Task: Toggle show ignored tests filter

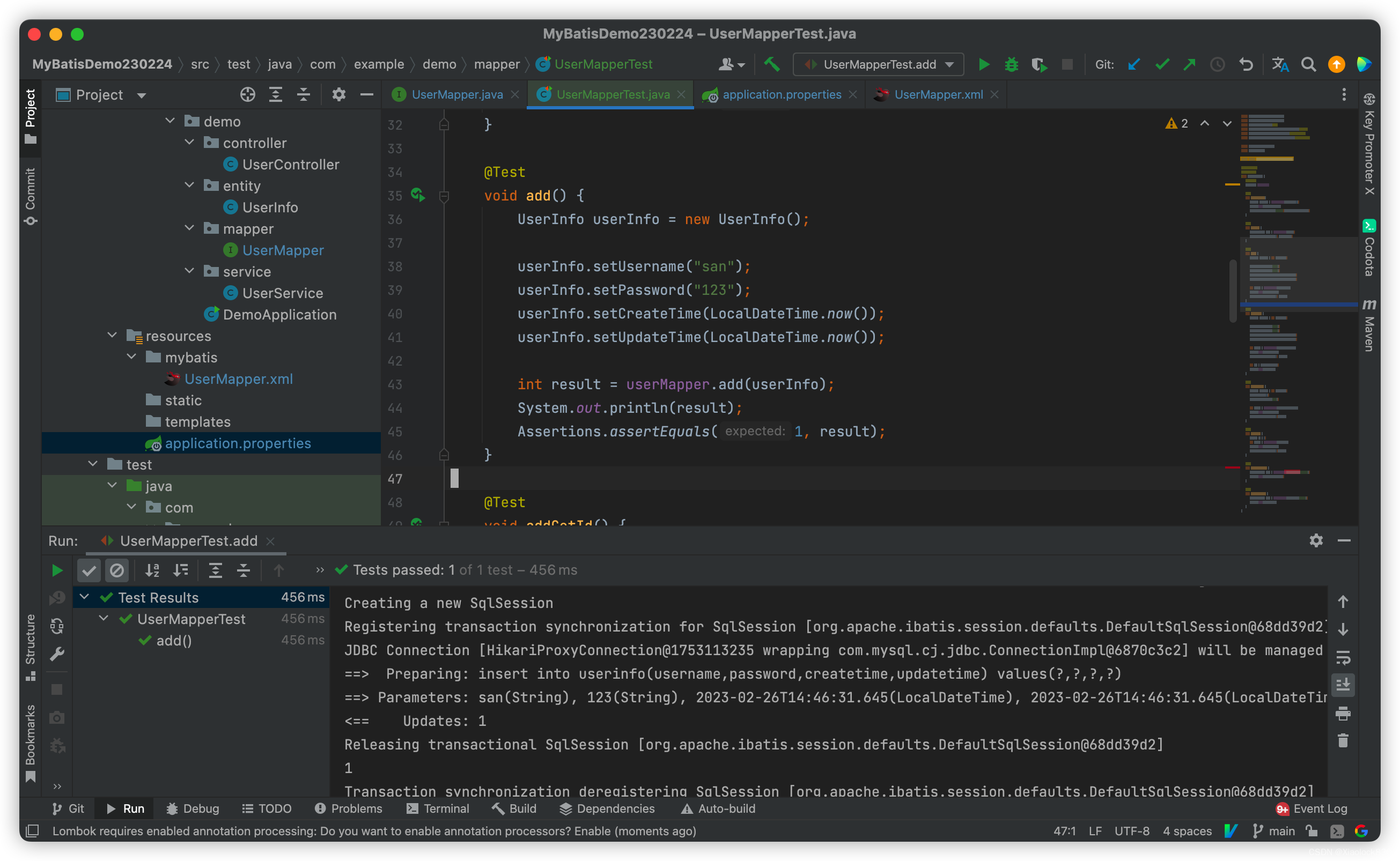Action: [x=117, y=570]
